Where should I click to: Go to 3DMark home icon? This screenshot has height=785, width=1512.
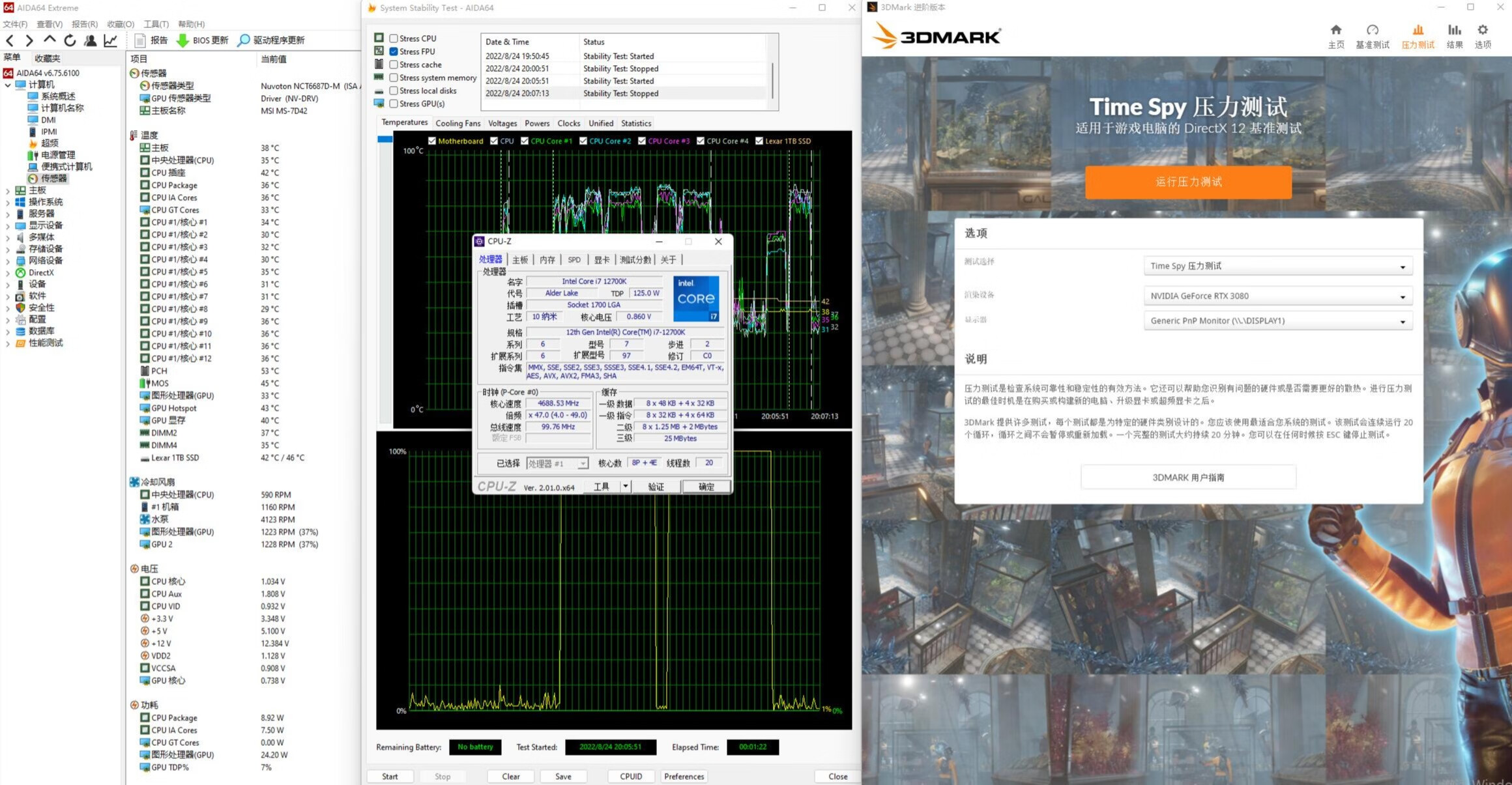pos(1335,30)
